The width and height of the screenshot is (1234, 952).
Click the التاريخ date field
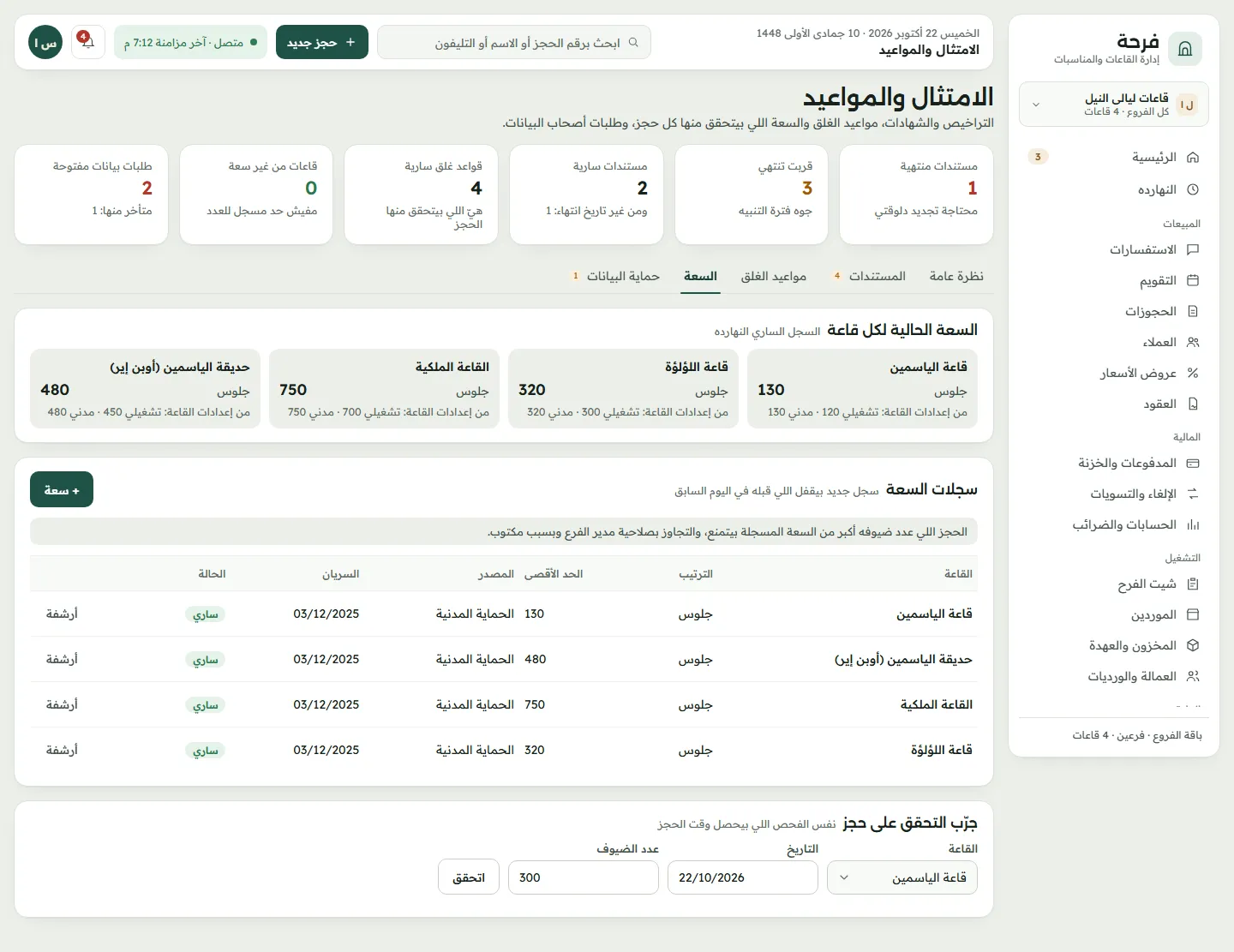tap(743, 877)
